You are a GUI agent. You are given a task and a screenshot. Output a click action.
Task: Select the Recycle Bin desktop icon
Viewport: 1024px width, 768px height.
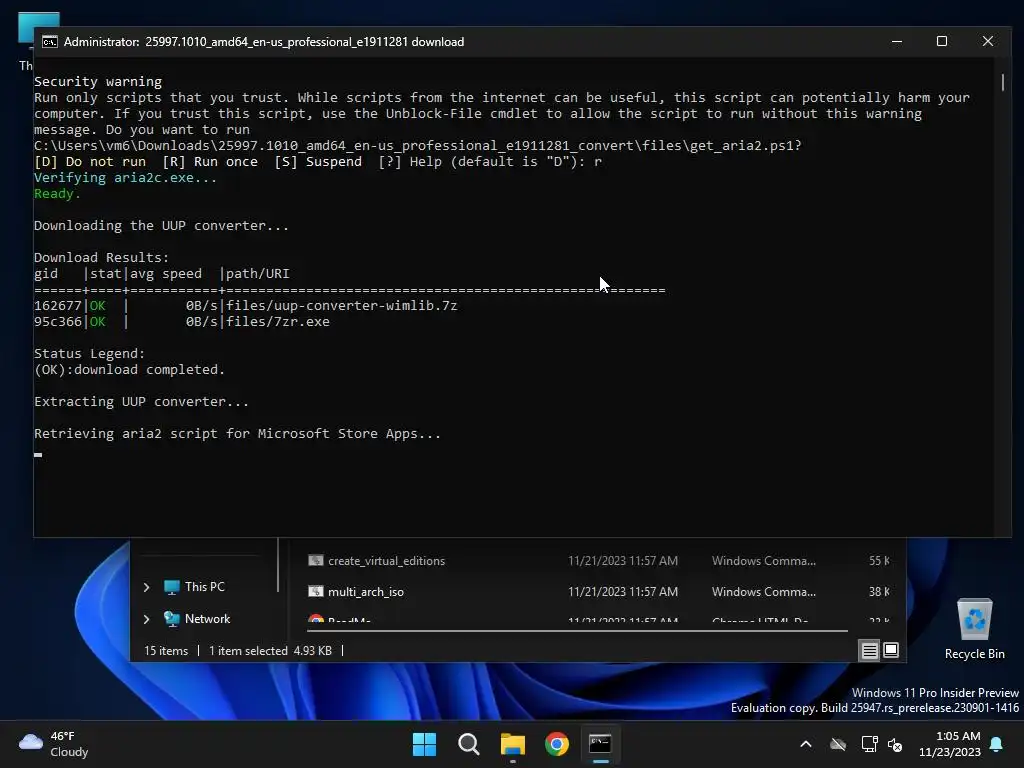coord(974,630)
